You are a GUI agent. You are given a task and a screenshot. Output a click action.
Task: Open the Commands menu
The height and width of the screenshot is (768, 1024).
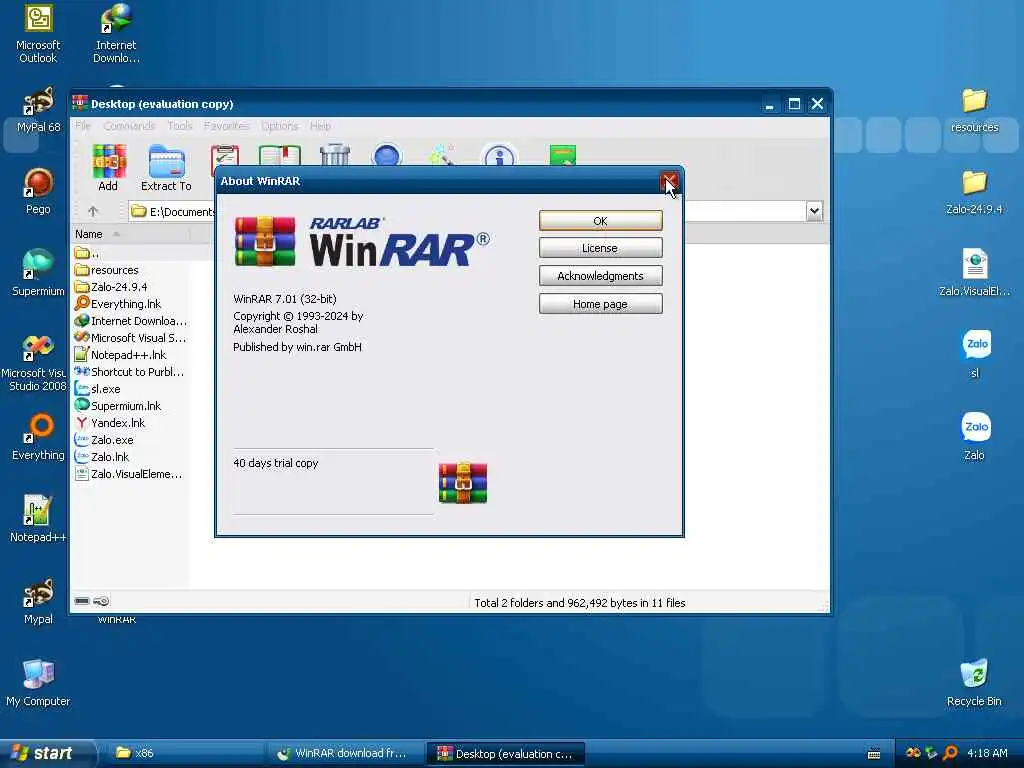[x=129, y=125]
